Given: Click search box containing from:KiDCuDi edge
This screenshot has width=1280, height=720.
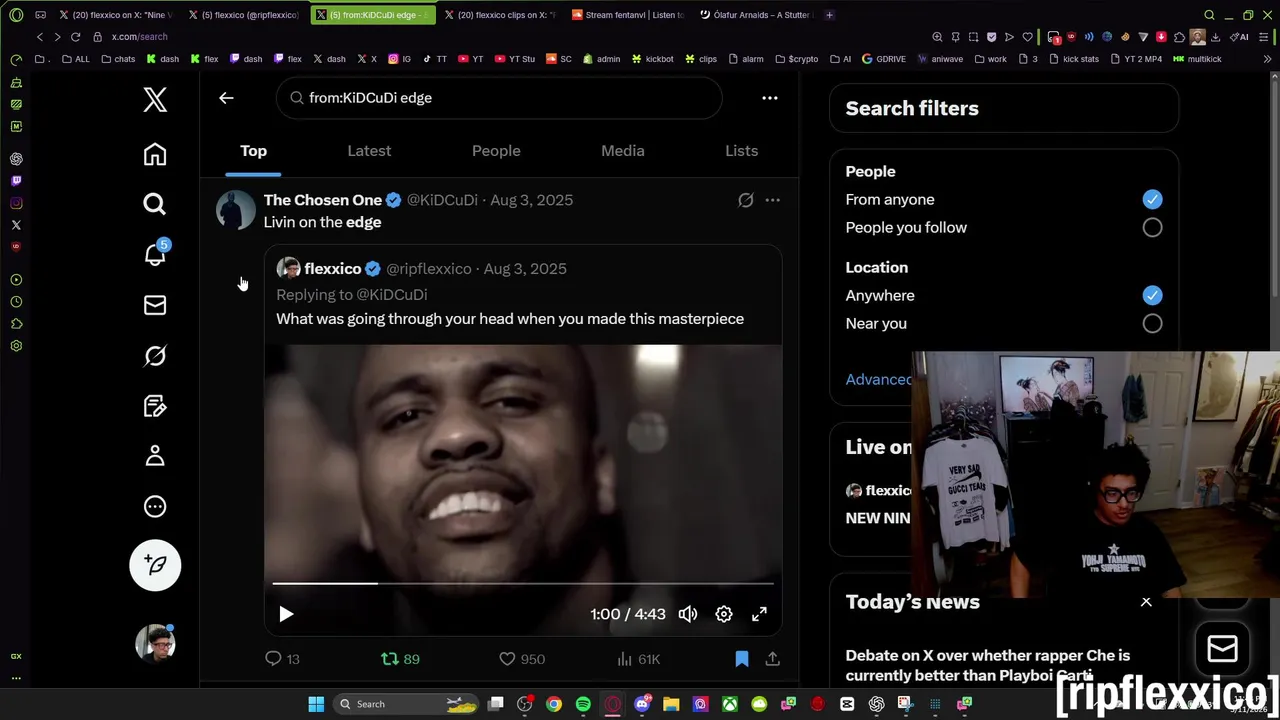Looking at the screenshot, I should [499, 98].
